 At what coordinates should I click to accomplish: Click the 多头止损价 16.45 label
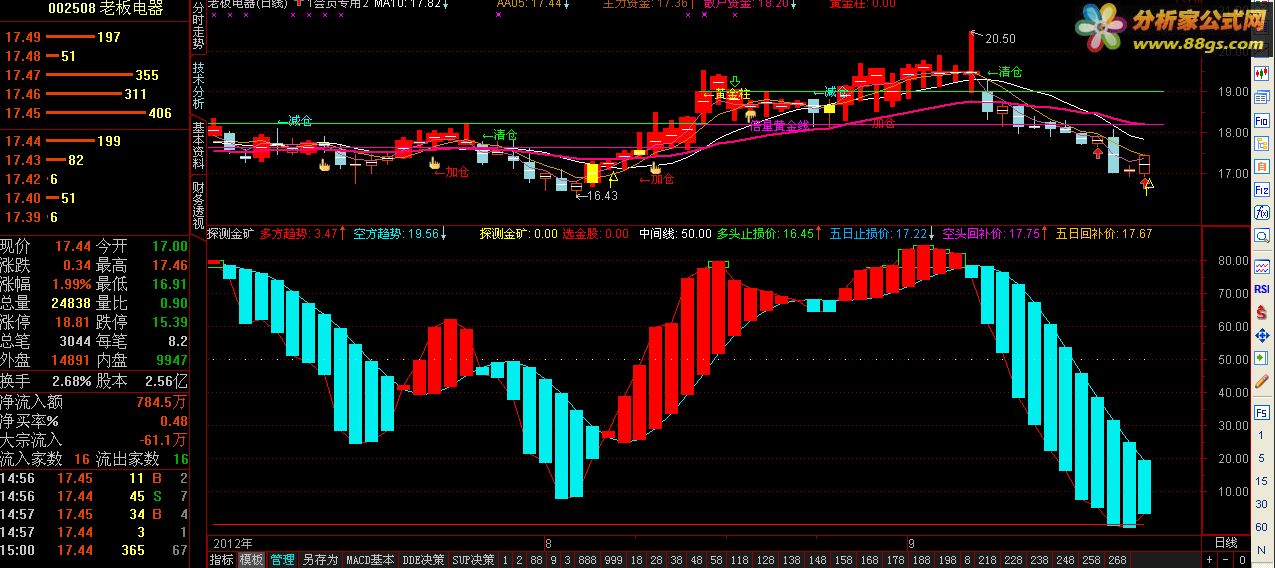click(765, 234)
